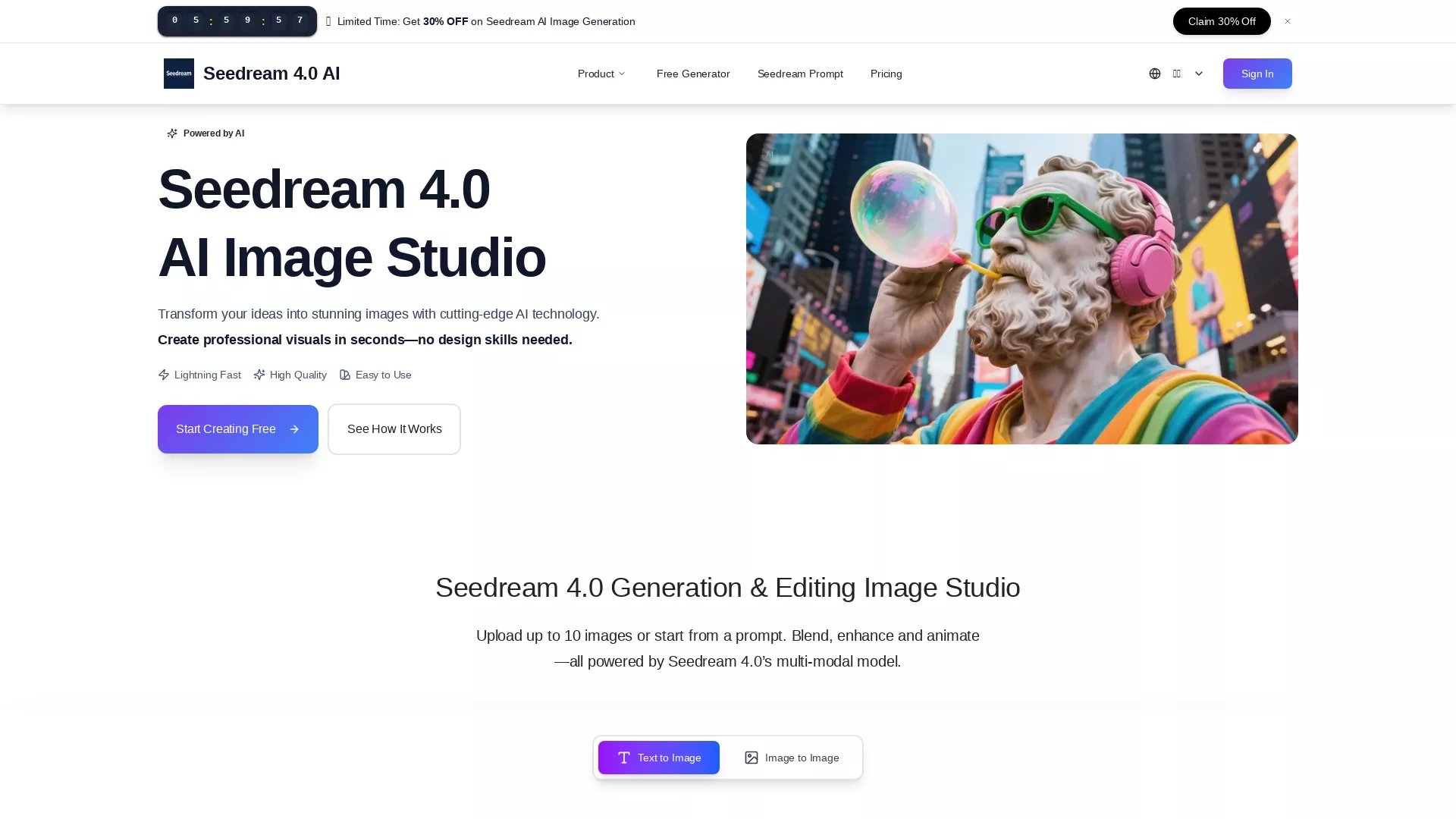1456x819 pixels.
Task: Open the Free Generator page
Action: point(692,74)
